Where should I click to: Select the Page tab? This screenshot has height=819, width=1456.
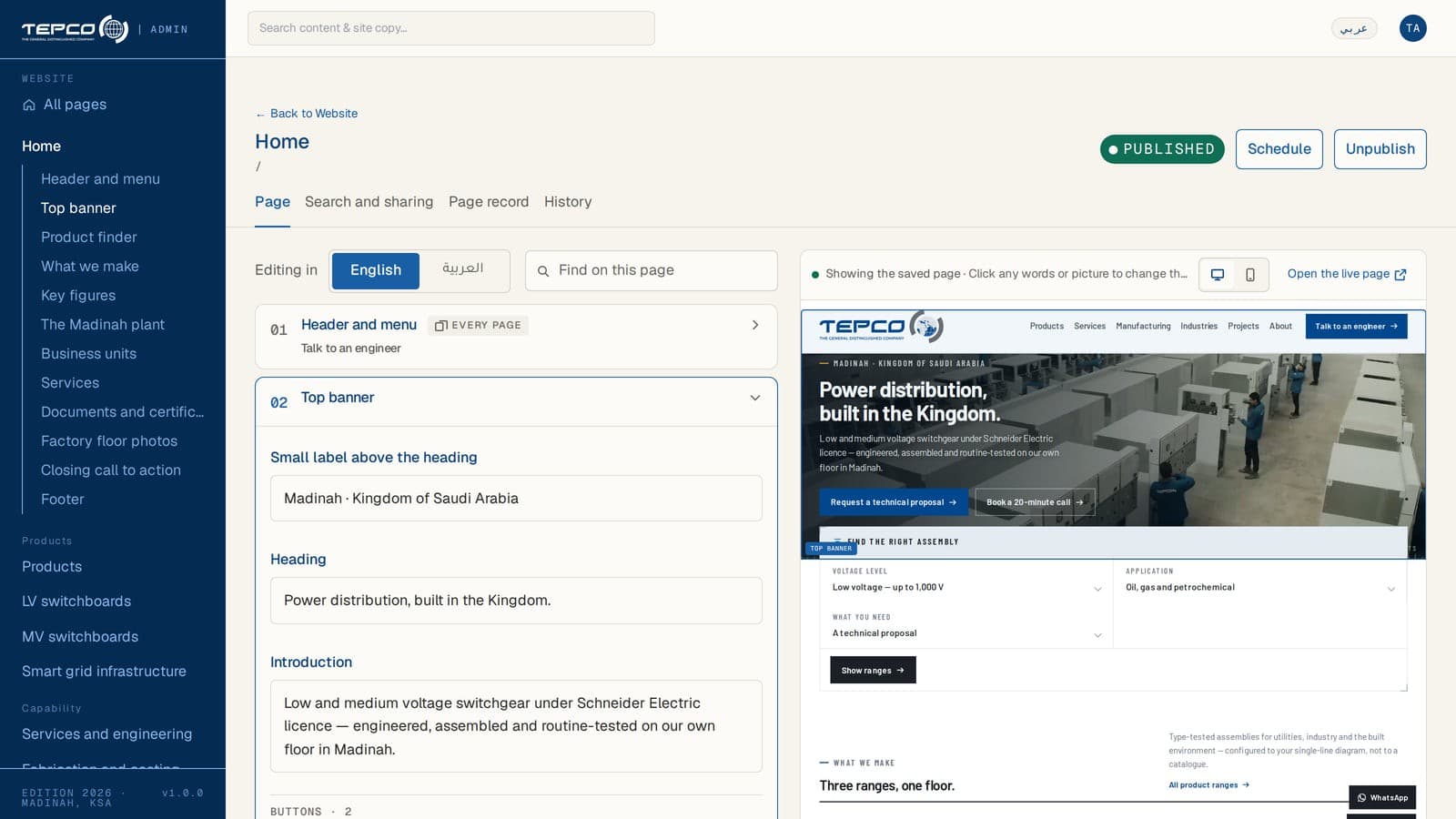coord(272,202)
